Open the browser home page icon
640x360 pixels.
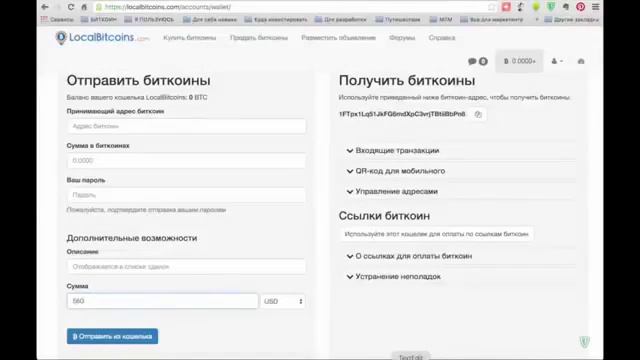point(84,7)
